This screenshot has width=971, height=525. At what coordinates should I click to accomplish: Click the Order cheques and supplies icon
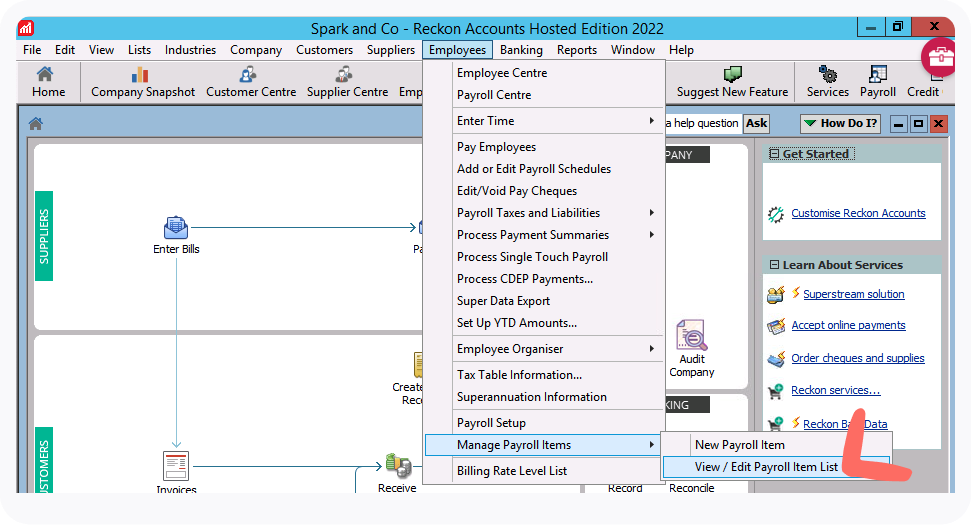[x=776, y=359]
